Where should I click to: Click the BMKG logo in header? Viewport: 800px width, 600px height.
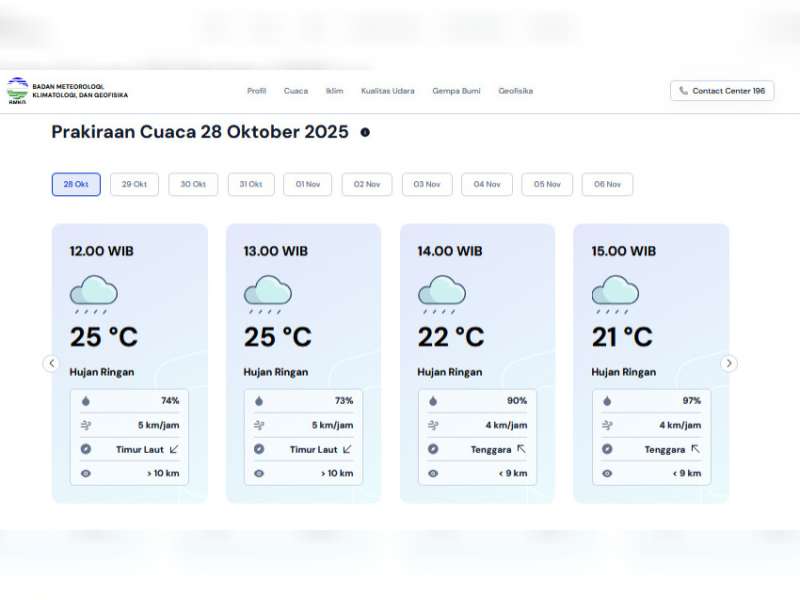coord(17,90)
